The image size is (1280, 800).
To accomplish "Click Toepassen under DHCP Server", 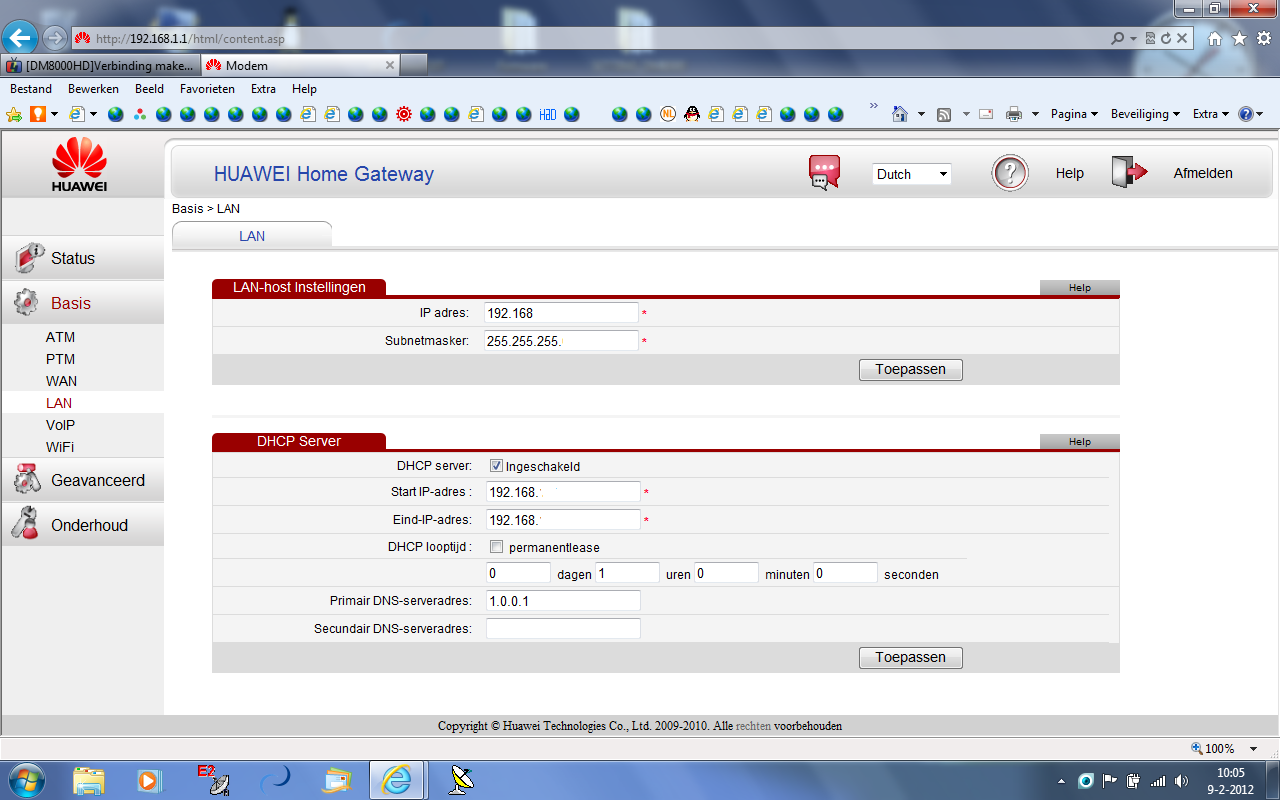I will point(910,657).
